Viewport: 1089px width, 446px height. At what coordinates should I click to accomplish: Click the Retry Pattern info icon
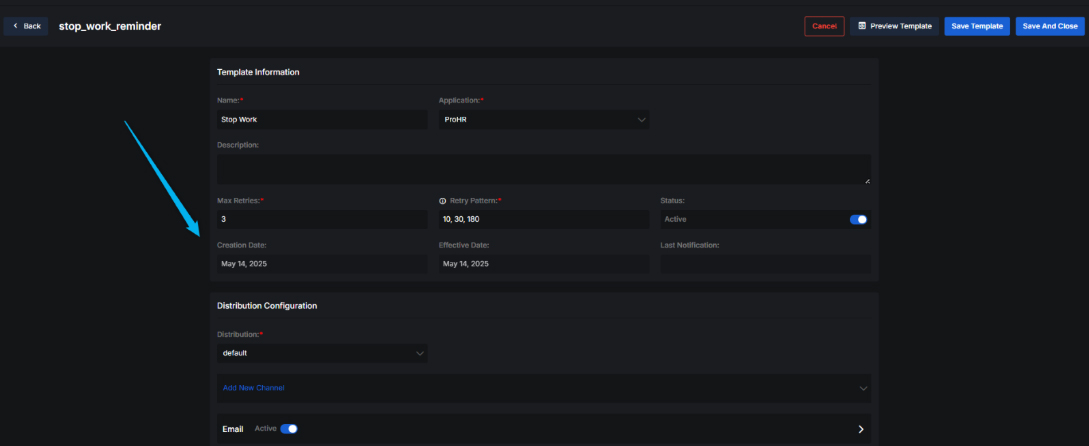442,201
